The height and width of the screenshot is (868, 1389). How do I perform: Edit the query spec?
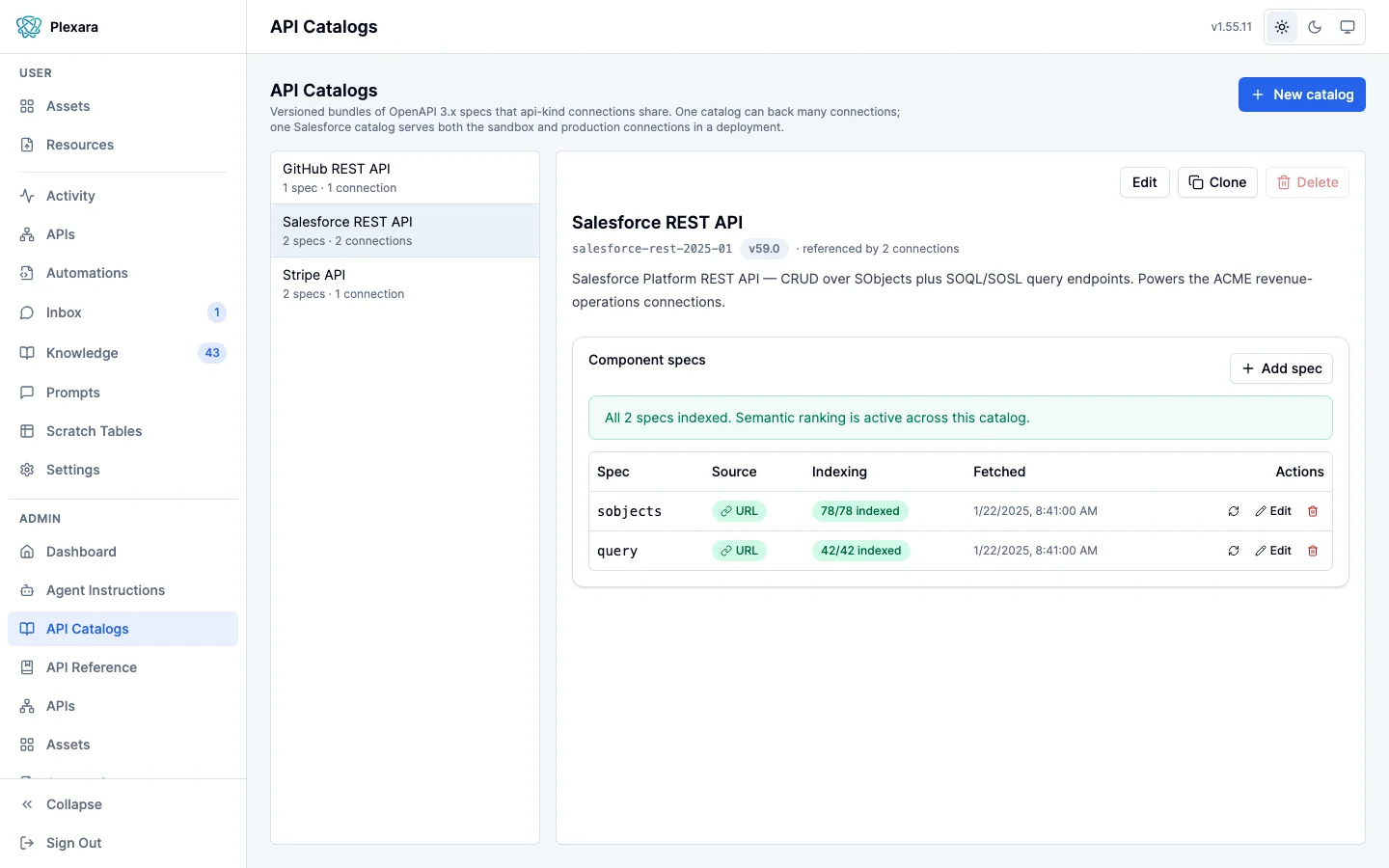click(1273, 551)
